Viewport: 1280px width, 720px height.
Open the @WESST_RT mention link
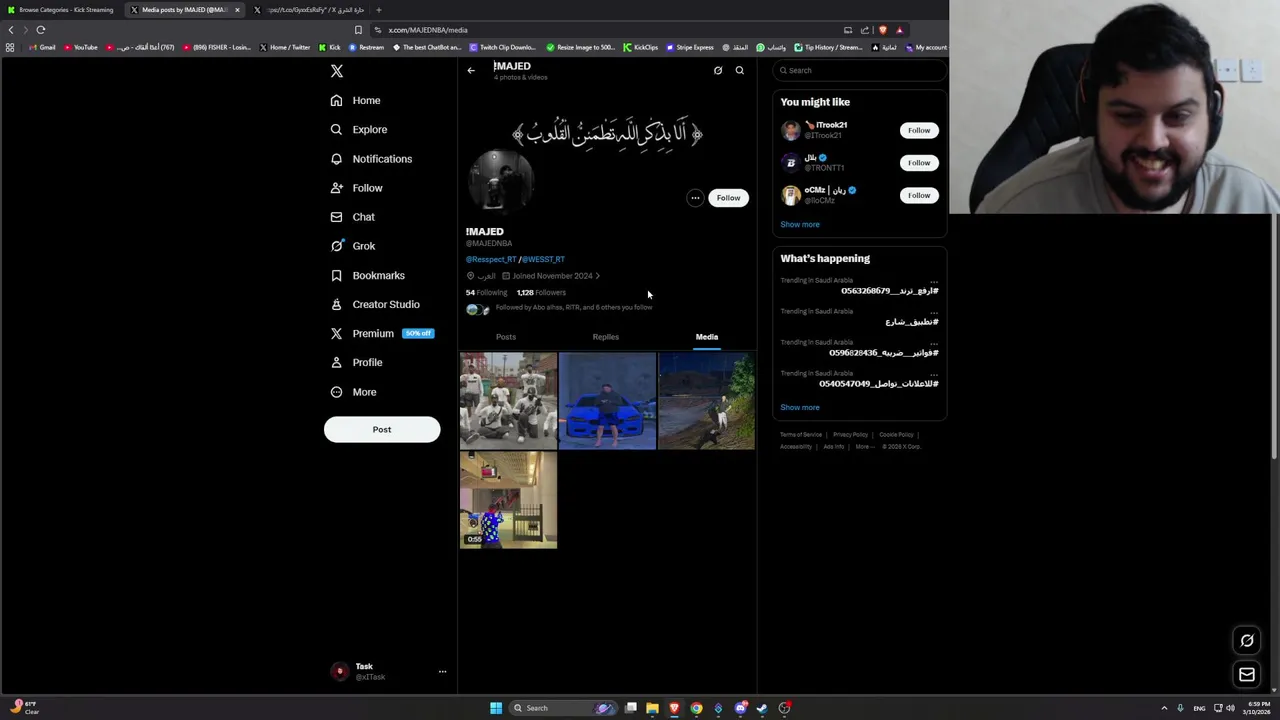point(543,259)
